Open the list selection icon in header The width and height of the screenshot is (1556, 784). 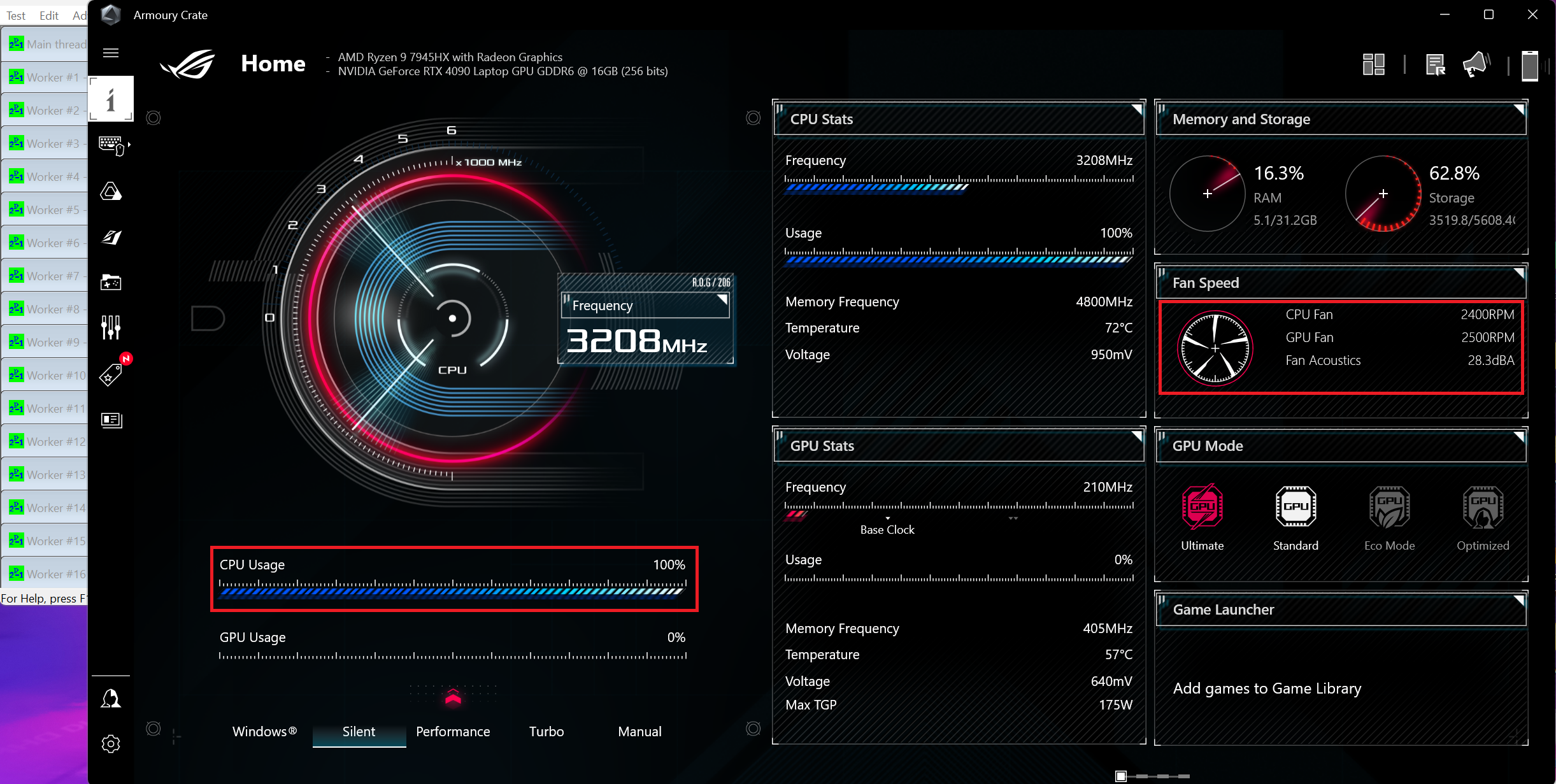pos(1436,64)
